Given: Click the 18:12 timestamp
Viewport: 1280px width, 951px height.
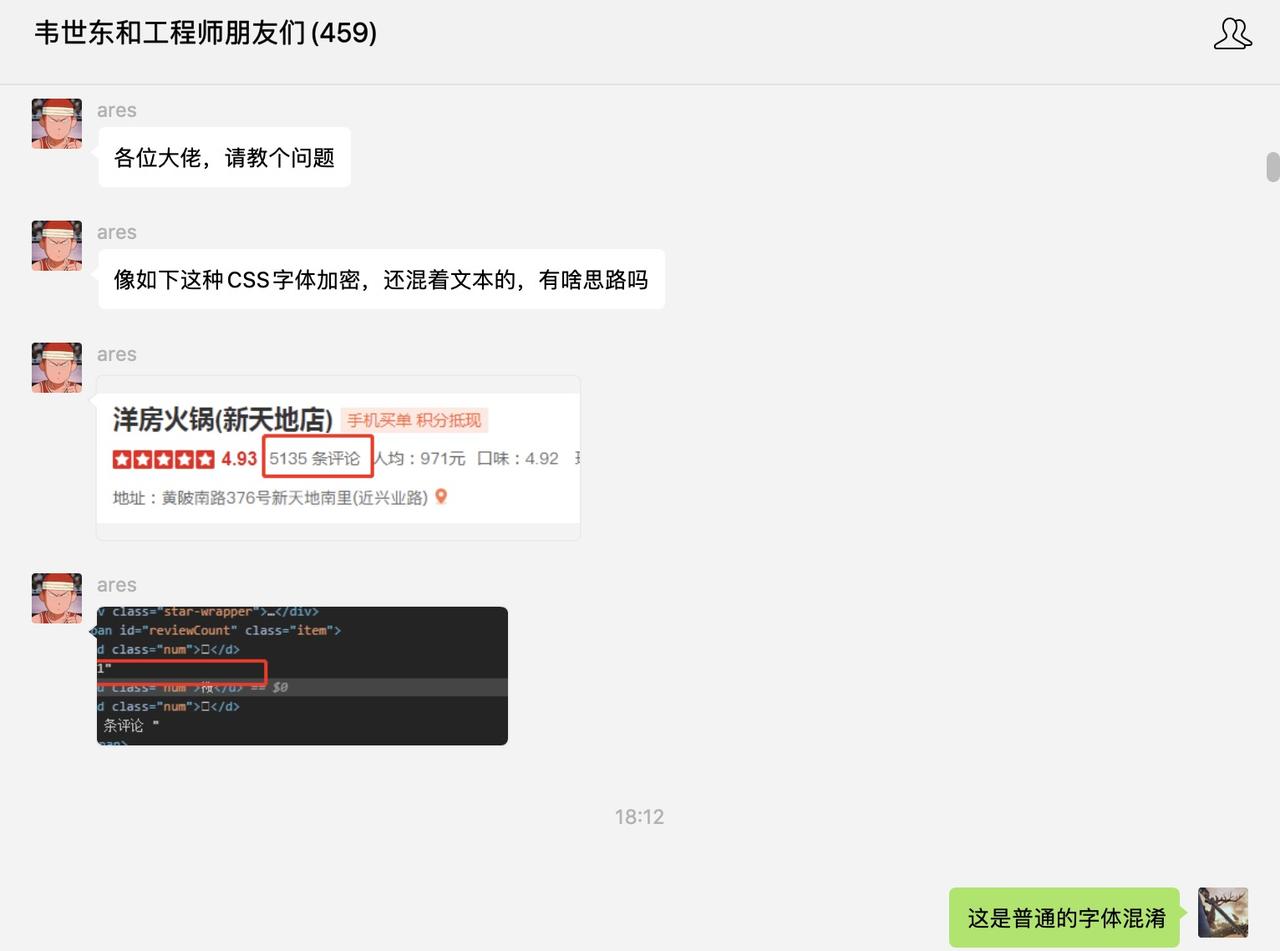Looking at the screenshot, I should coord(639,817).
